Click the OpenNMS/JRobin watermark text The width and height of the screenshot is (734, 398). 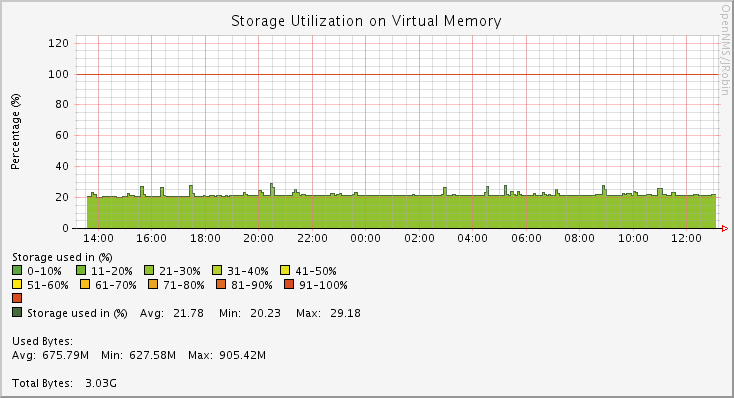[x=725, y=50]
